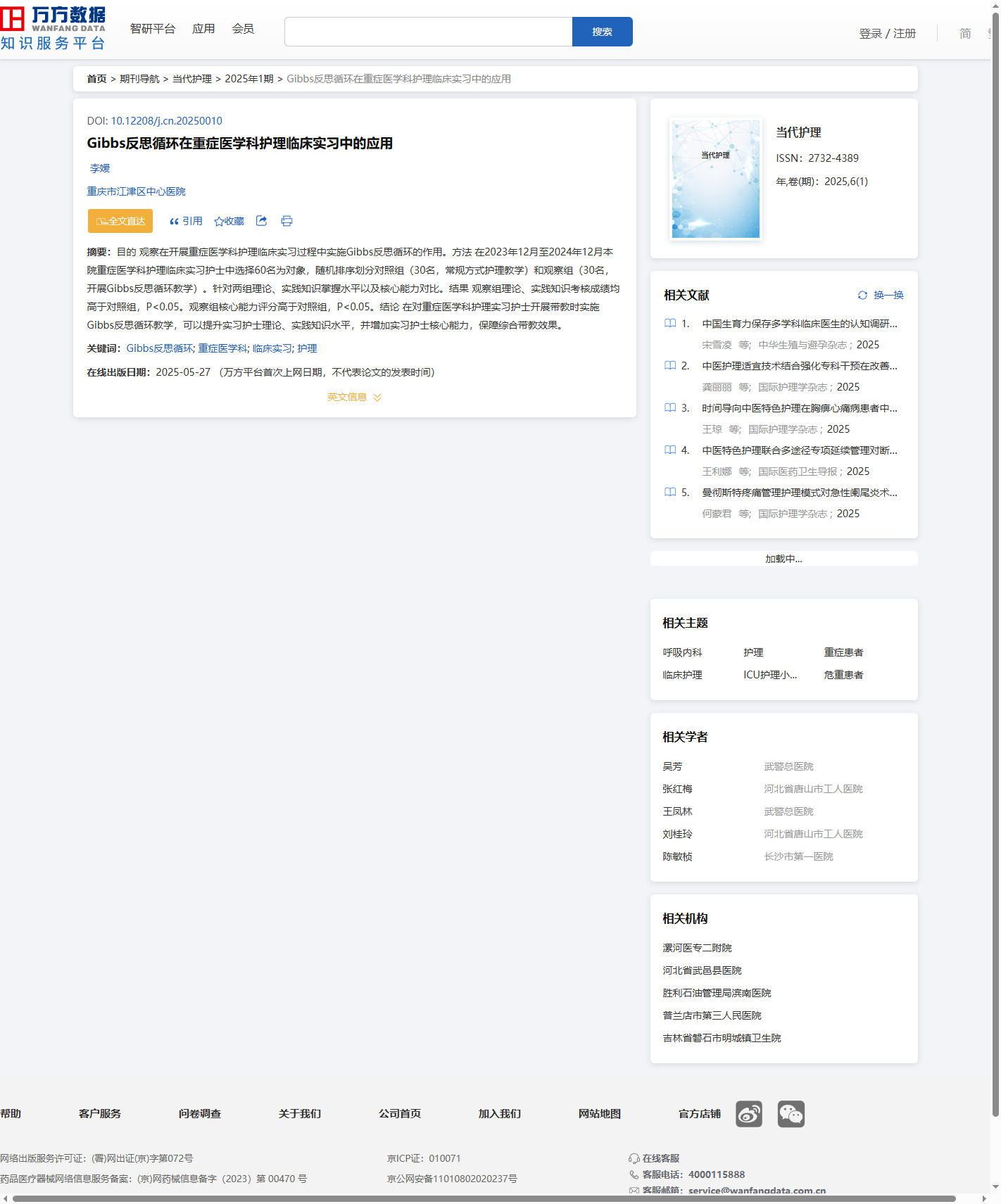This screenshot has height=1204, width=1001.
Task: Click related institution 漯河医专二附院
Action: click(x=697, y=948)
